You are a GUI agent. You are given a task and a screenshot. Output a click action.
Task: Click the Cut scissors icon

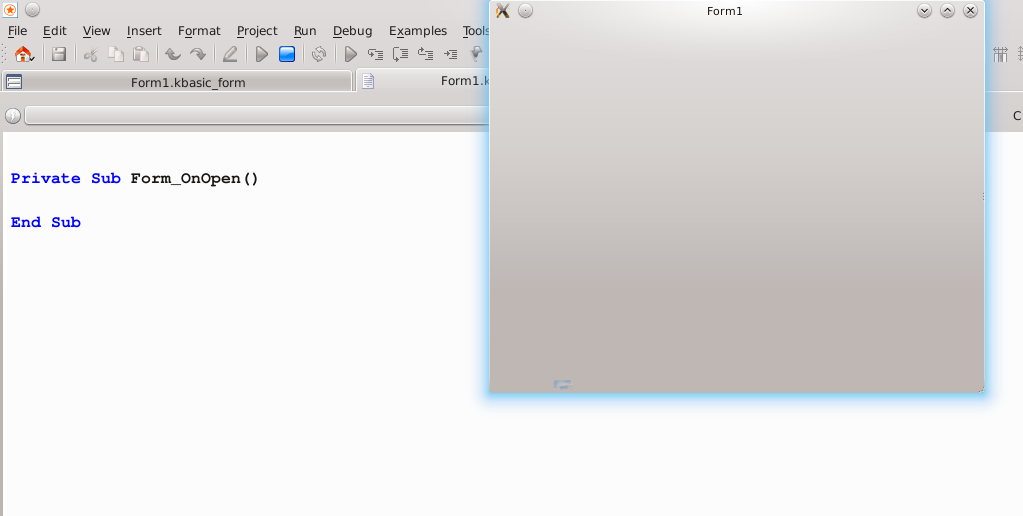coord(90,54)
